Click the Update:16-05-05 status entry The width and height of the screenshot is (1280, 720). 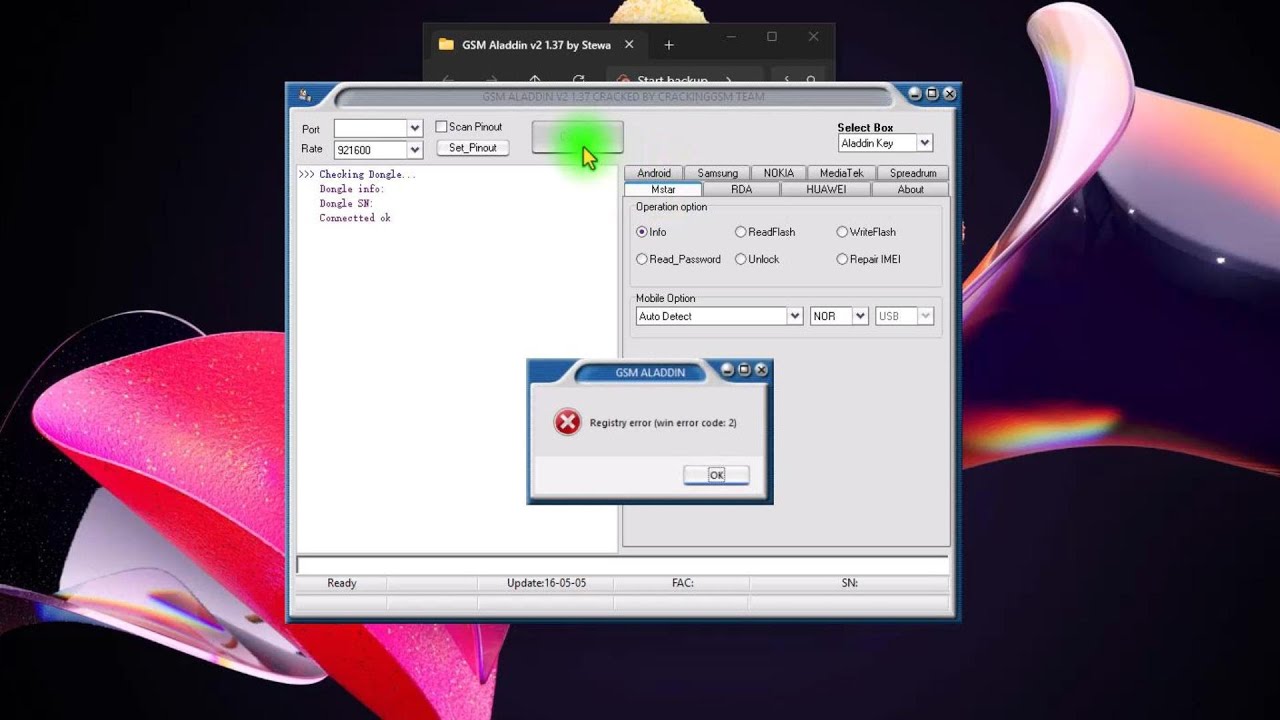(x=546, y=583)
